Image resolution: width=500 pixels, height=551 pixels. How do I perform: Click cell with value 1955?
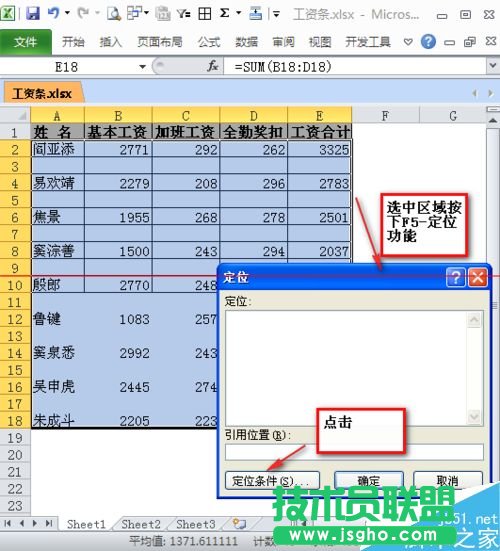pos(118,217)
